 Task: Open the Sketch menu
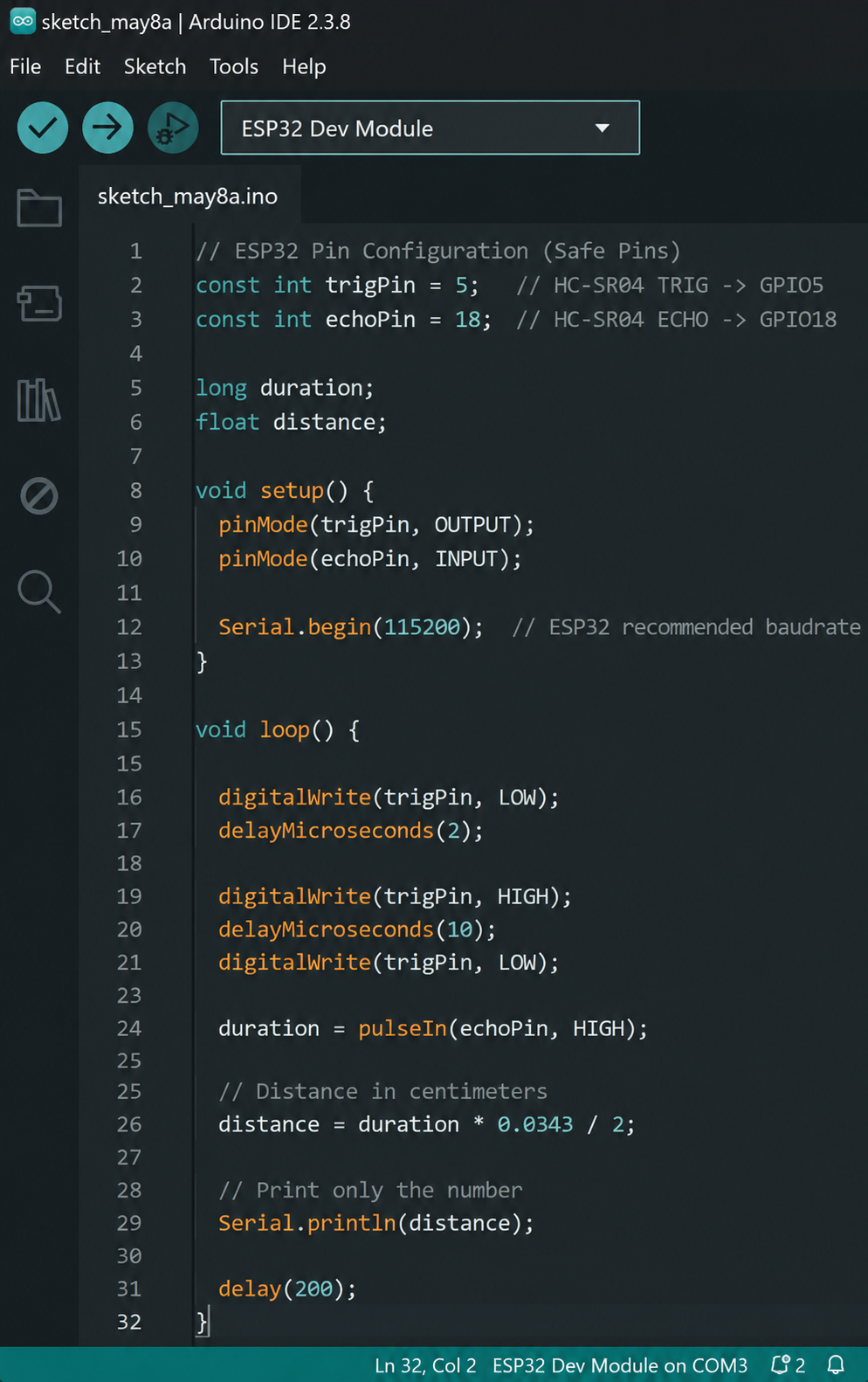click(155, 66)
